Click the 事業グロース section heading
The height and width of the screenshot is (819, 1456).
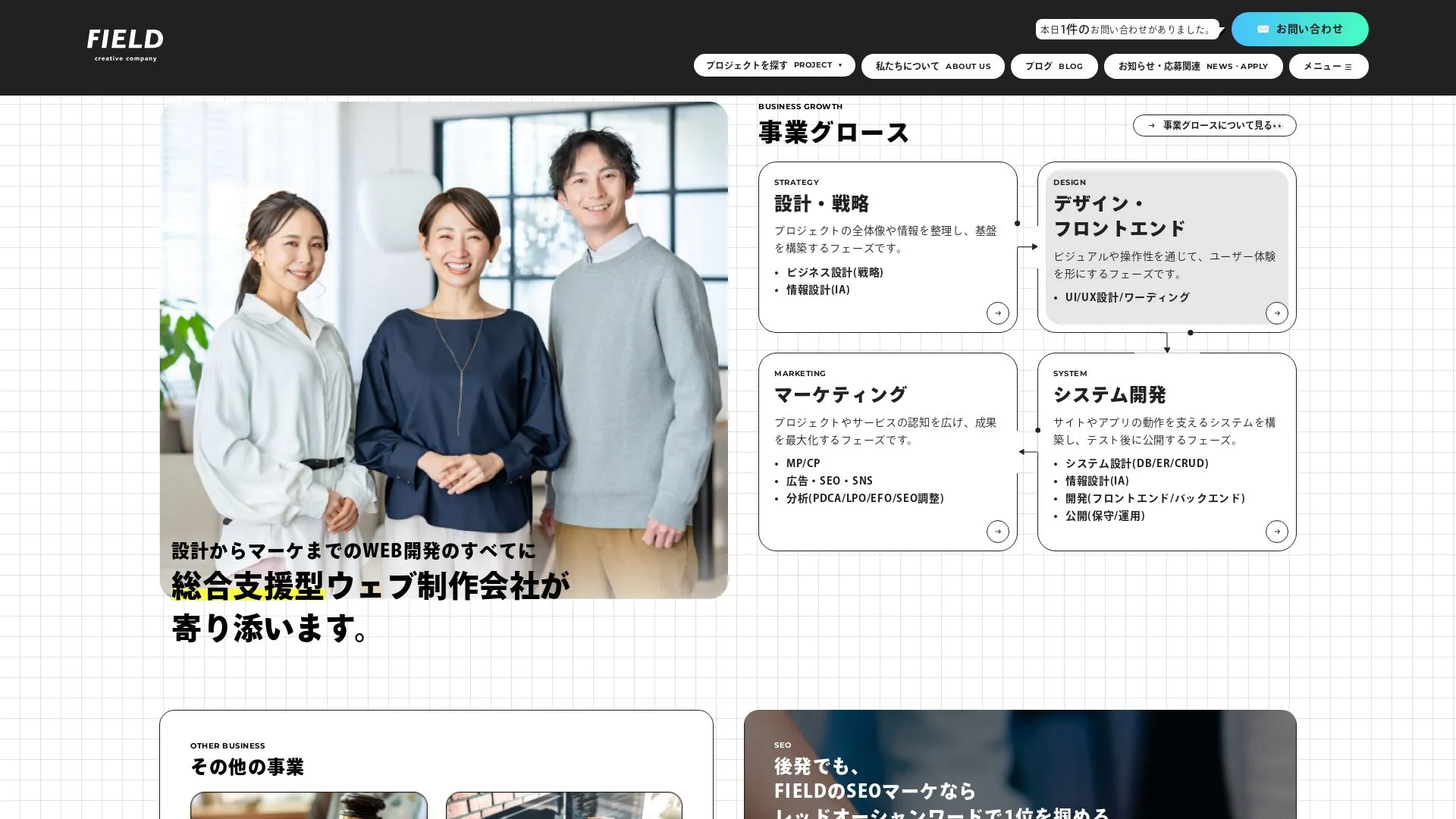coord(833,132)
